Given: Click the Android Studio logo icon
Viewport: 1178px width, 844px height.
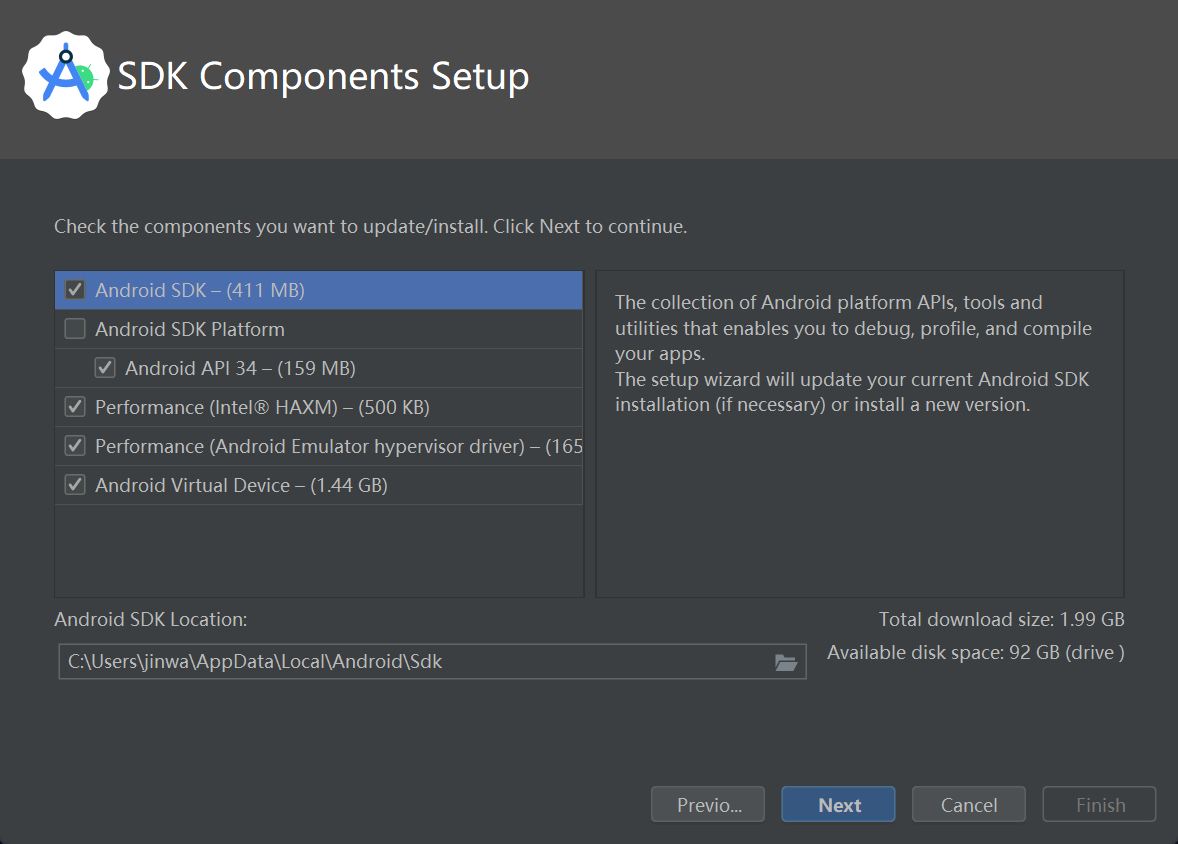Looking at the screenshot, I should coord(66,75).
